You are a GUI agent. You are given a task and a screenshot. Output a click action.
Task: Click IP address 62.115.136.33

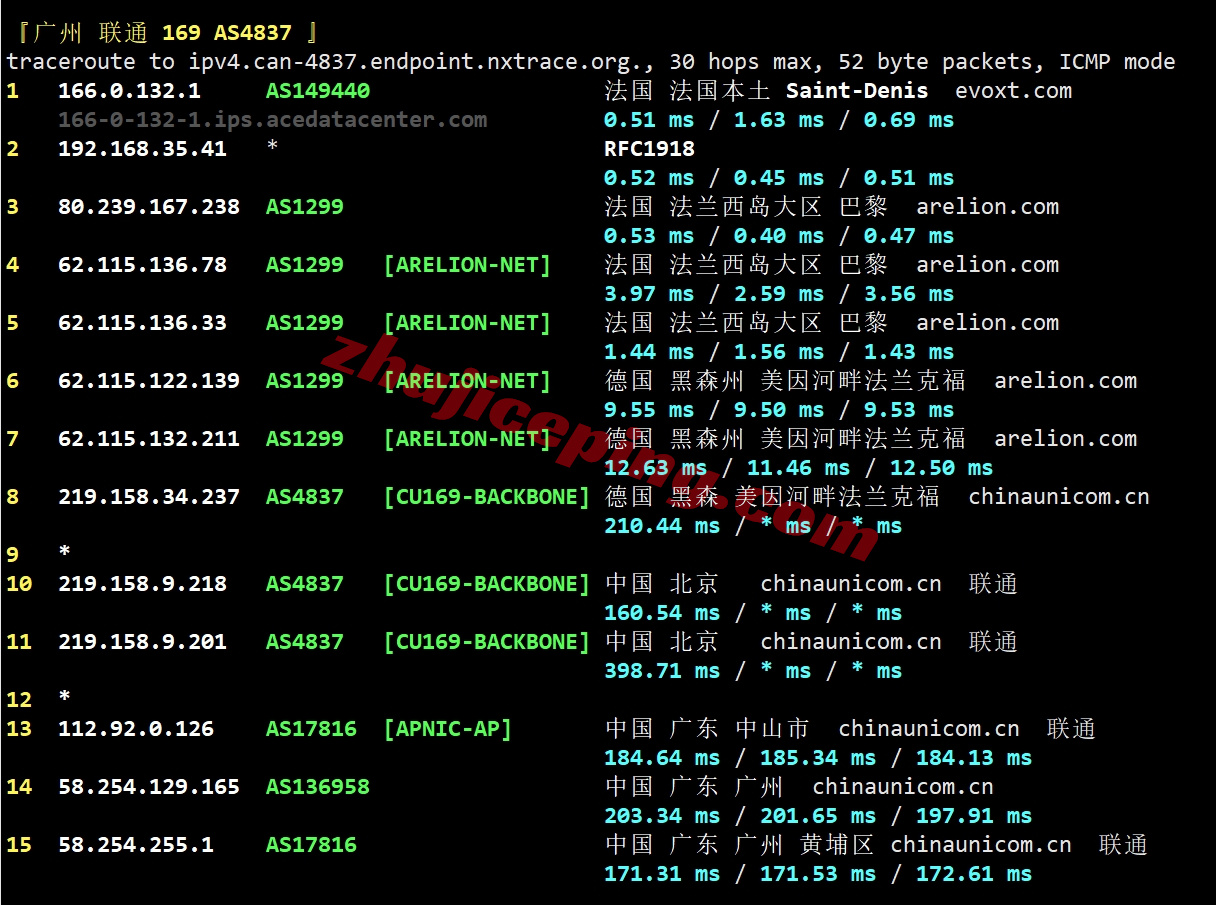142,323
